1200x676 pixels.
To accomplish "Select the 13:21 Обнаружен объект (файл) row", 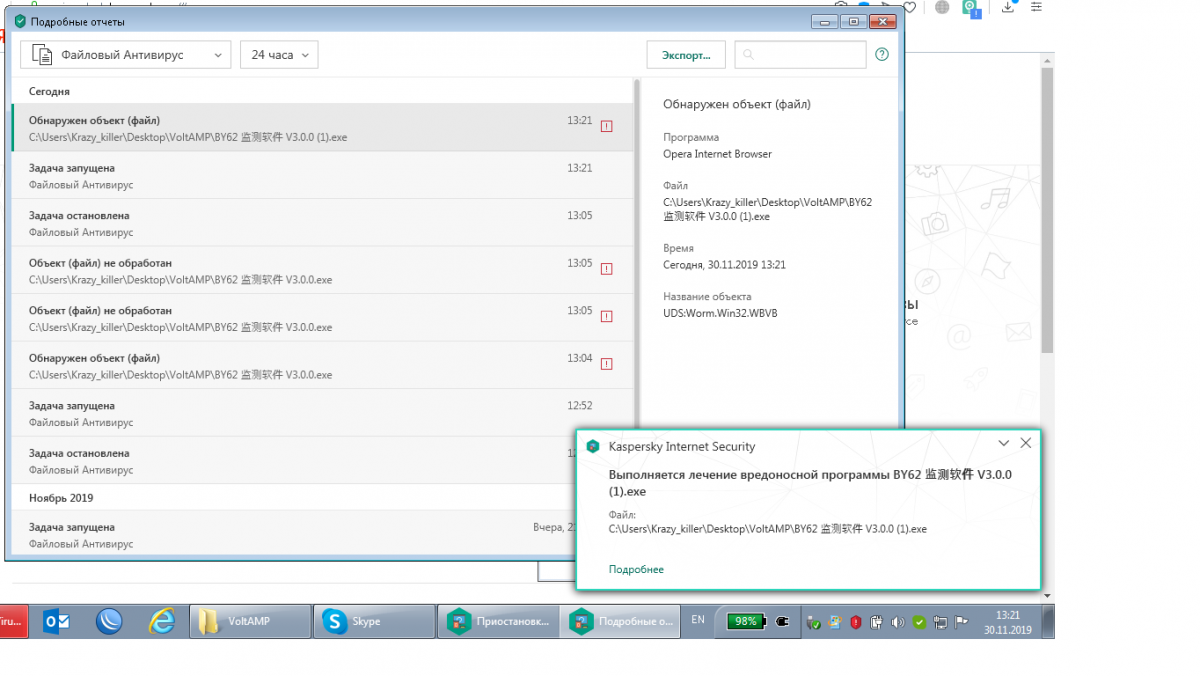I will coord(322,128).
